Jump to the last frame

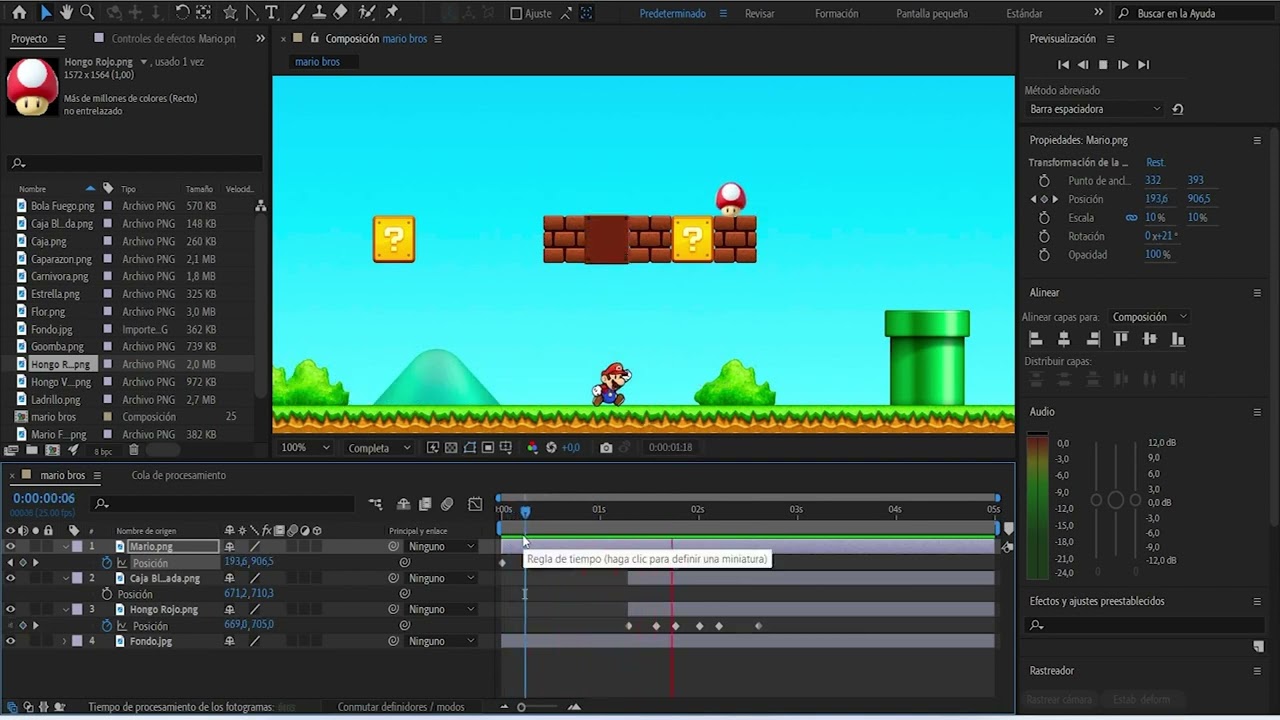[1143, 64]
